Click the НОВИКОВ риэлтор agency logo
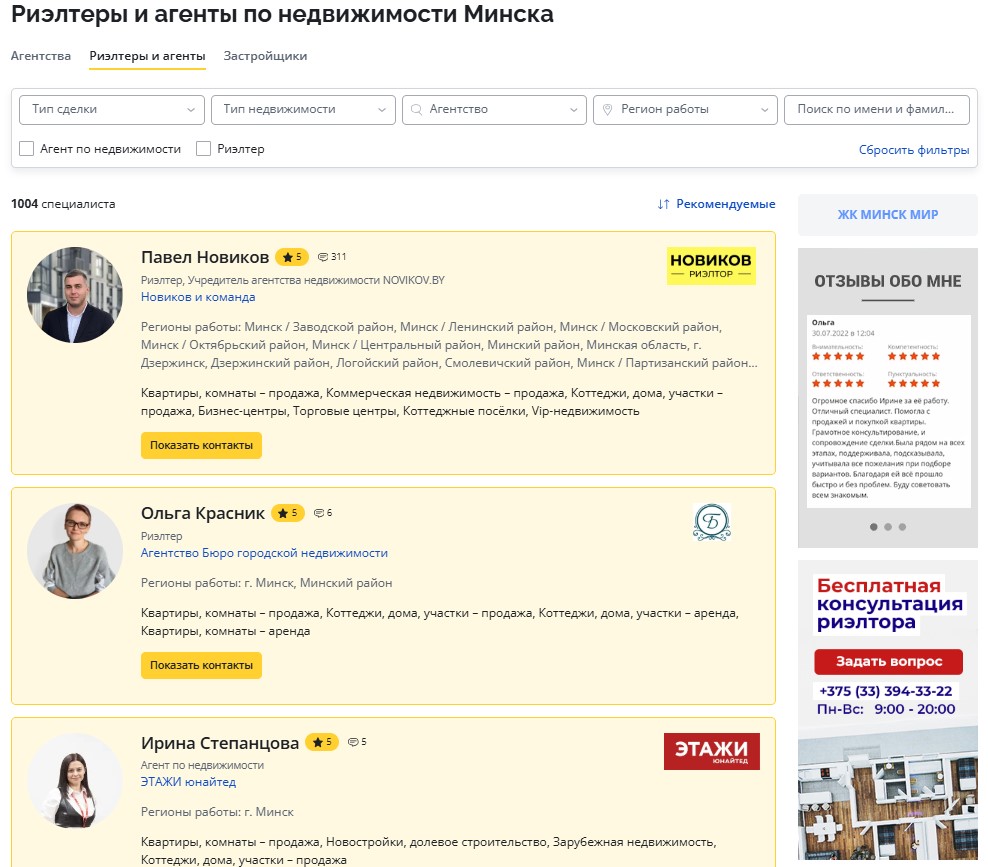 (x=711, y=266)
